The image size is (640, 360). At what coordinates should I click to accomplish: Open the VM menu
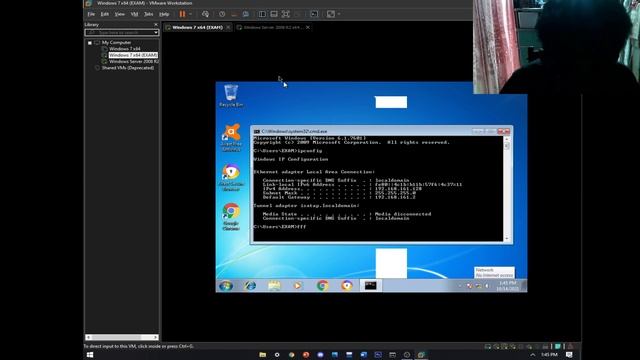point(134,14)
